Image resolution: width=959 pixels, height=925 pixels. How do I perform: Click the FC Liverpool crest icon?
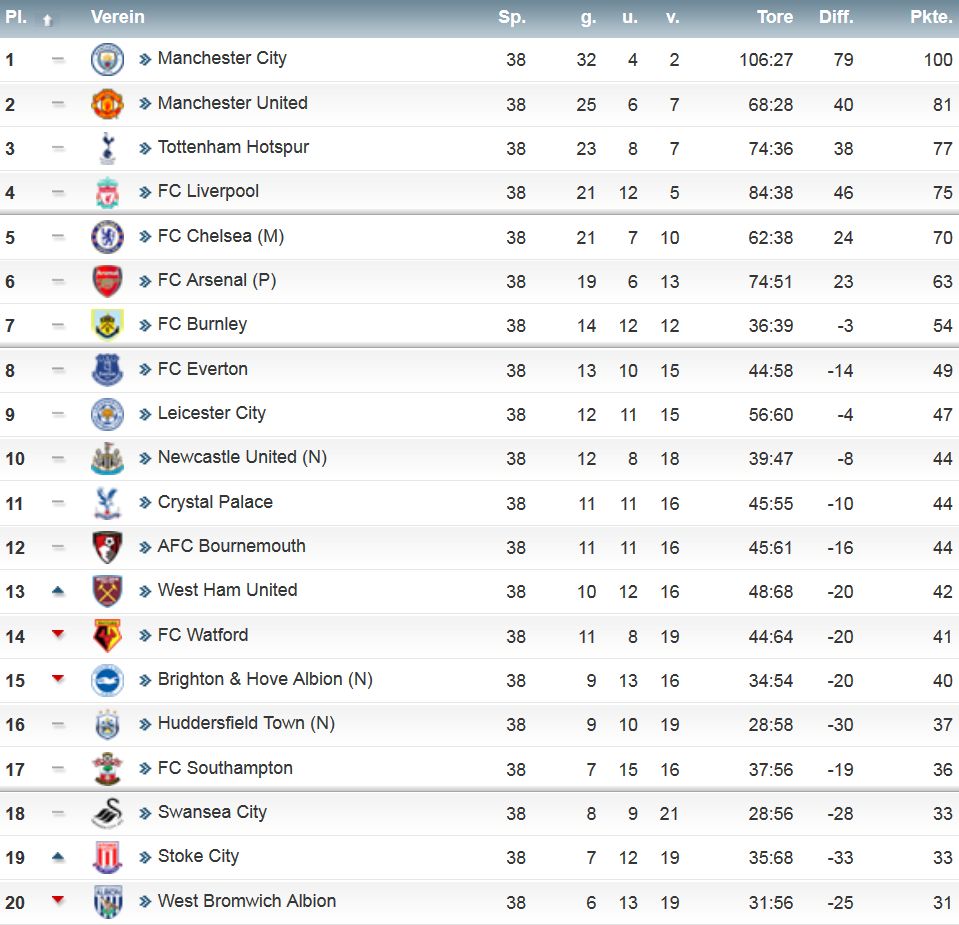point(107,193)
